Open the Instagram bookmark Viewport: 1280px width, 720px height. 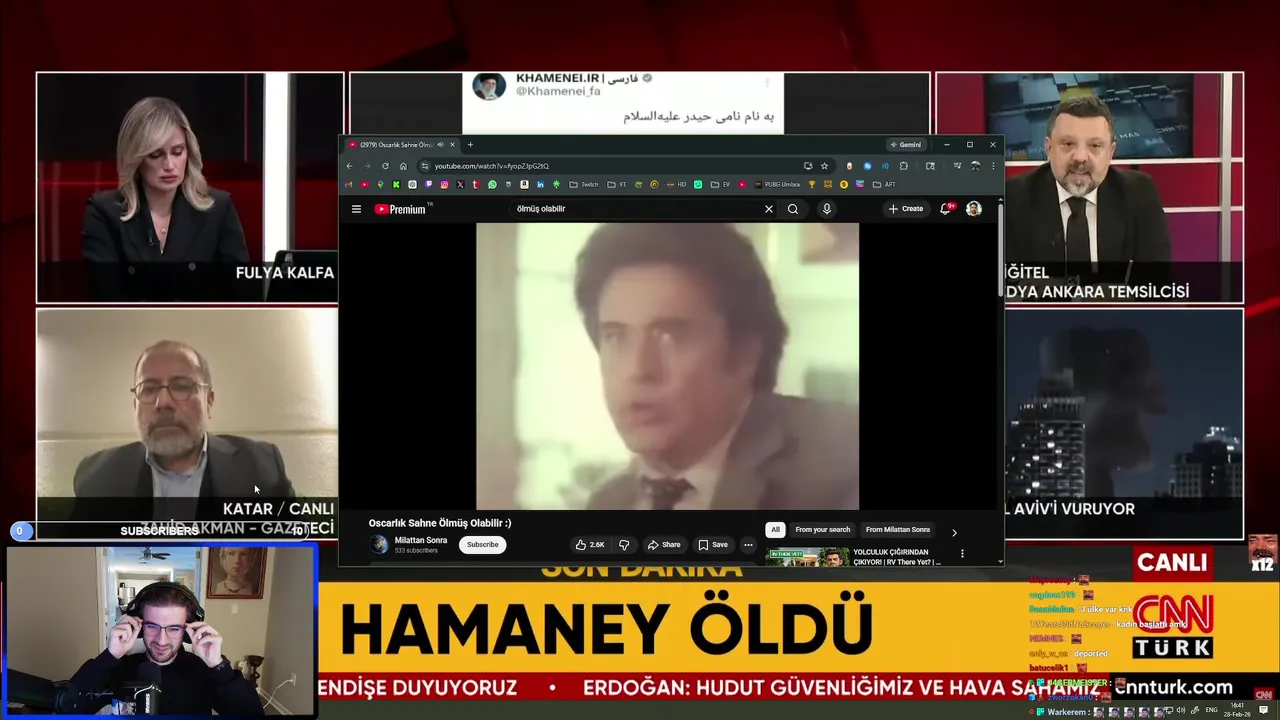[x=444, y=184]
